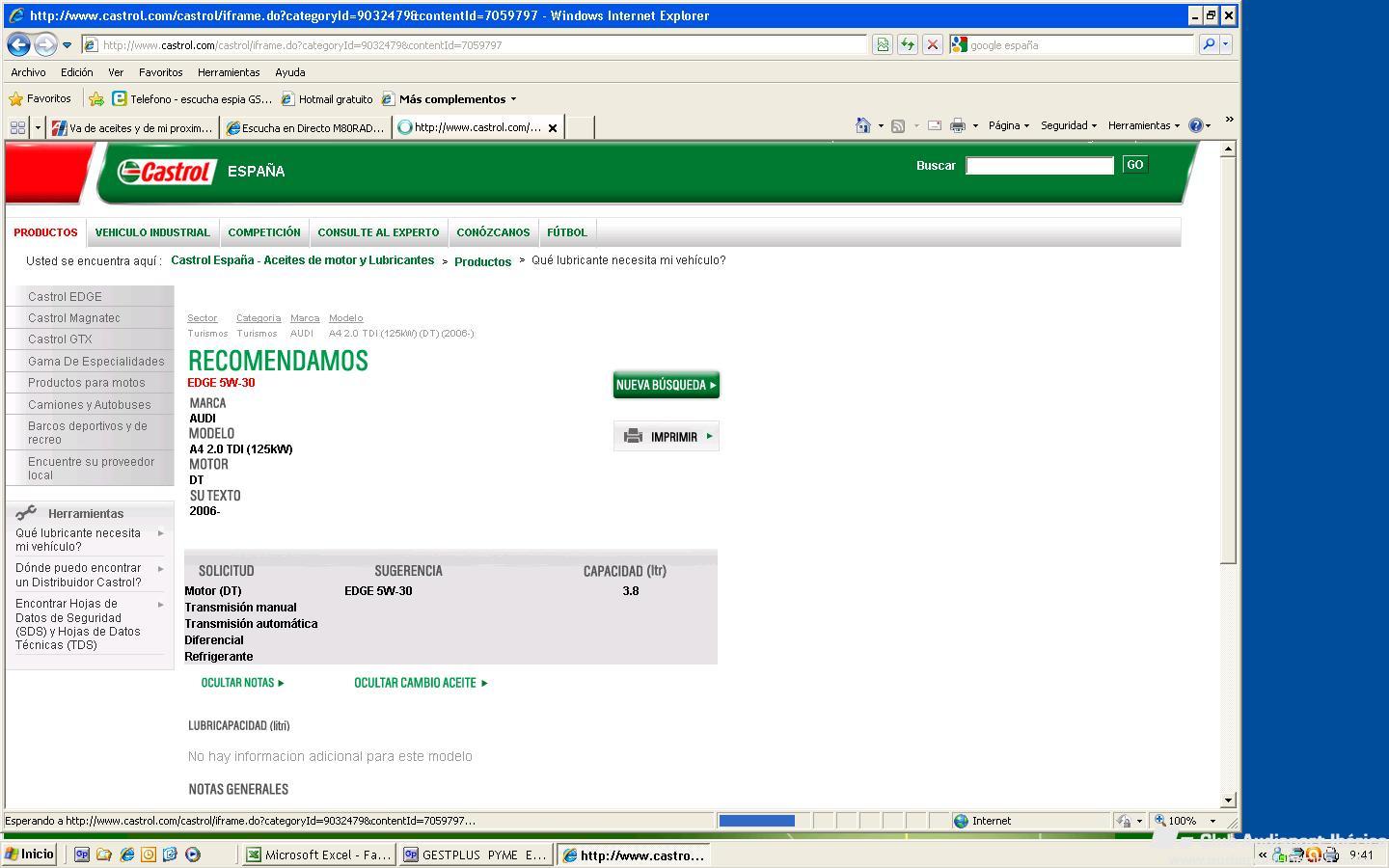Open the Home button dropdown arrow
Screen dimensions: 1389x868
[881, 125]
